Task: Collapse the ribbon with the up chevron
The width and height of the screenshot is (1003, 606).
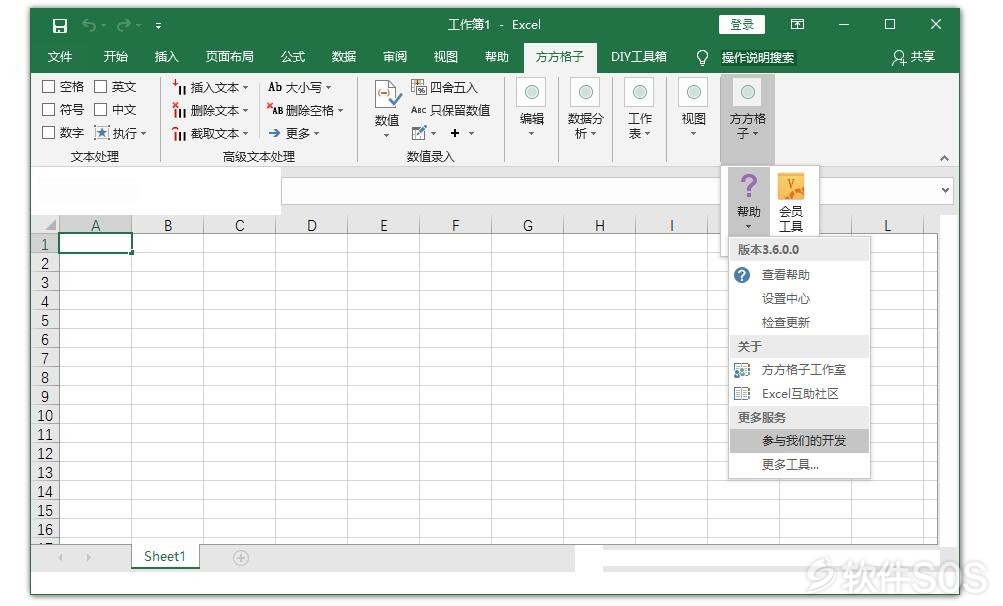Action: point(944,158)
